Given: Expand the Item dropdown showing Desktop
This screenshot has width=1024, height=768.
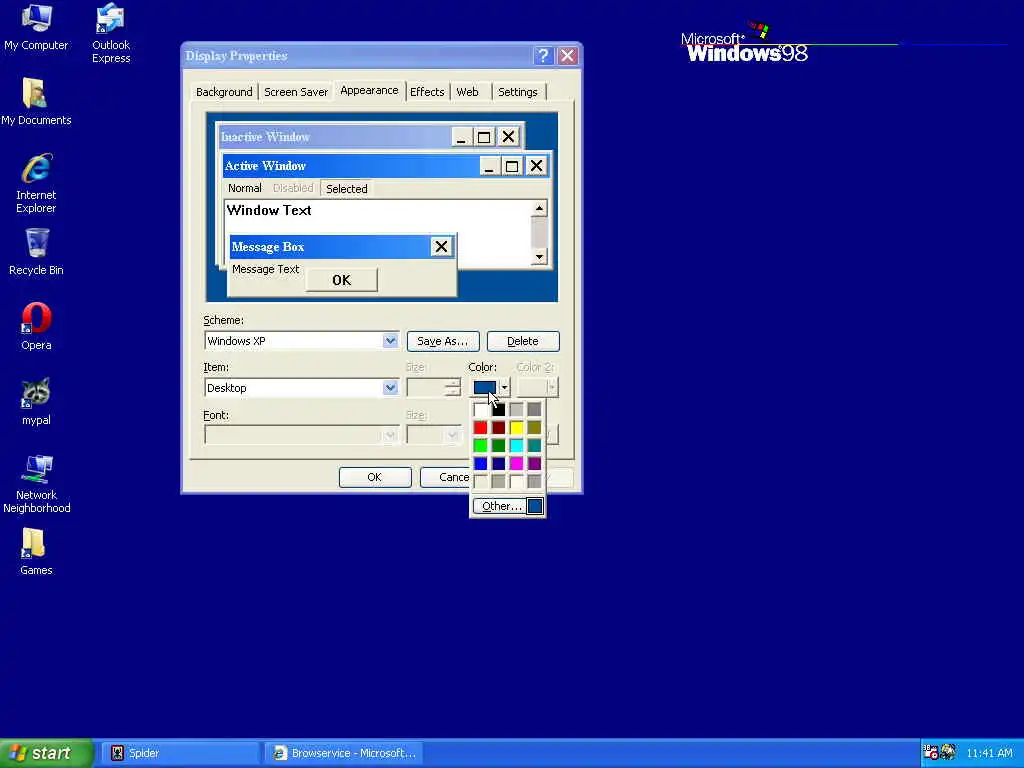Looking at the screenshot, I should click(x=390, y=388).
